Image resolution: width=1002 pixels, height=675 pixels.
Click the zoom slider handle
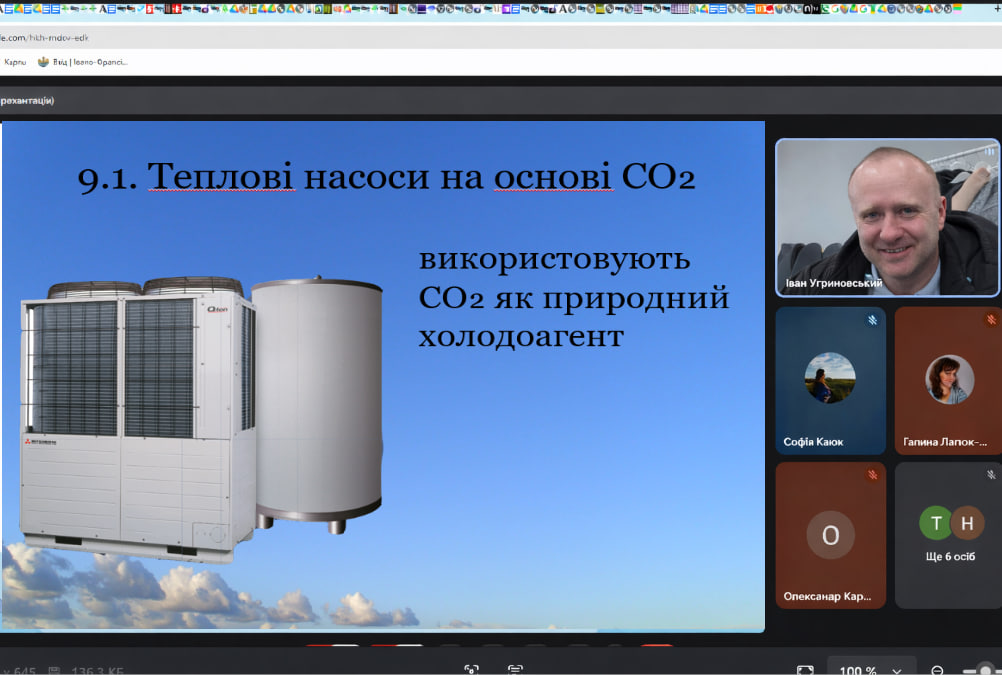click(985, 670)
